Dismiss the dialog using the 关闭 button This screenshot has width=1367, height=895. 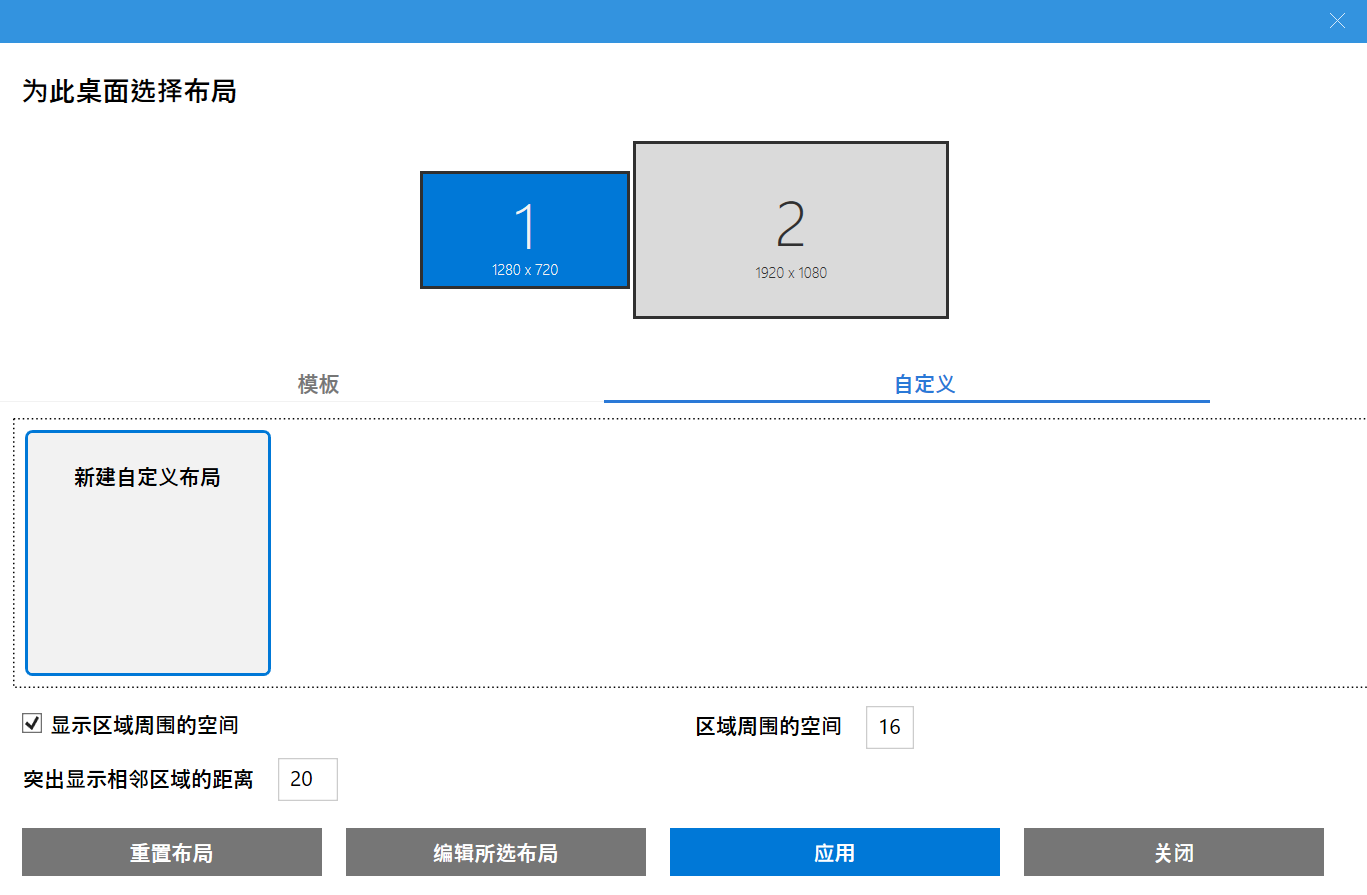pos(1174,852)
